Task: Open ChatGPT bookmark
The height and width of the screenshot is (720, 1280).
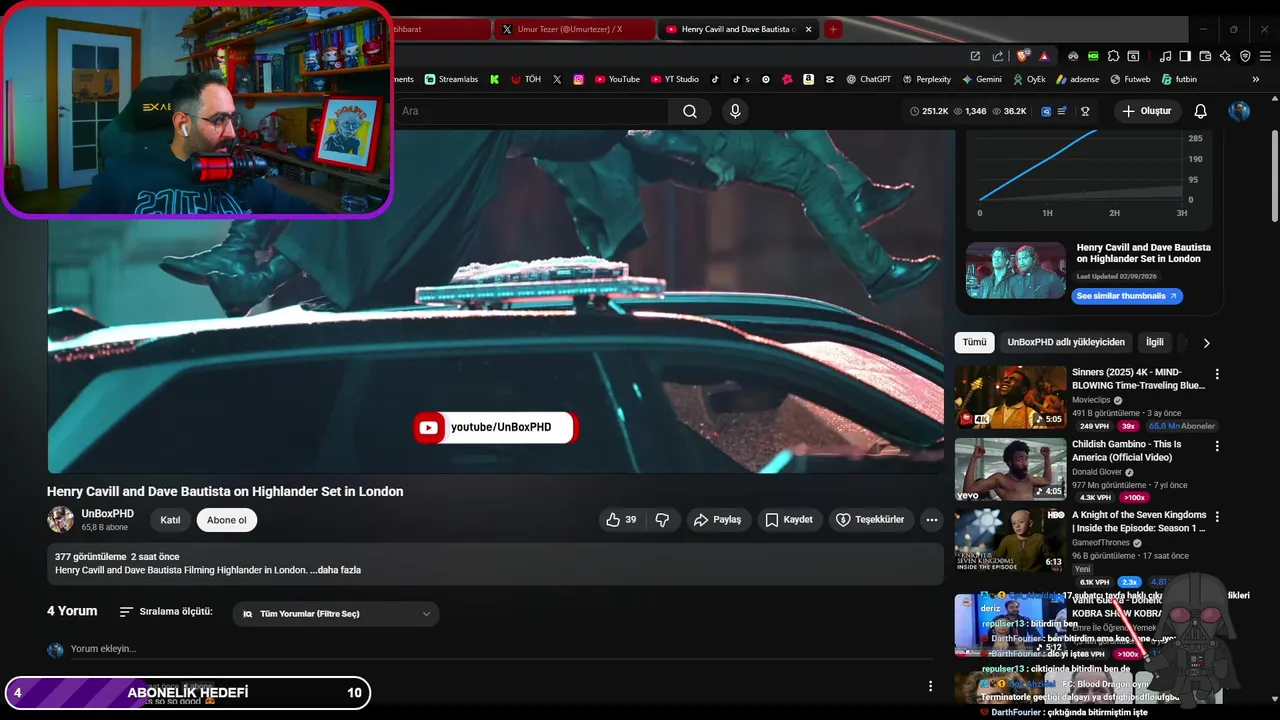Action: [x=868, y=79]
